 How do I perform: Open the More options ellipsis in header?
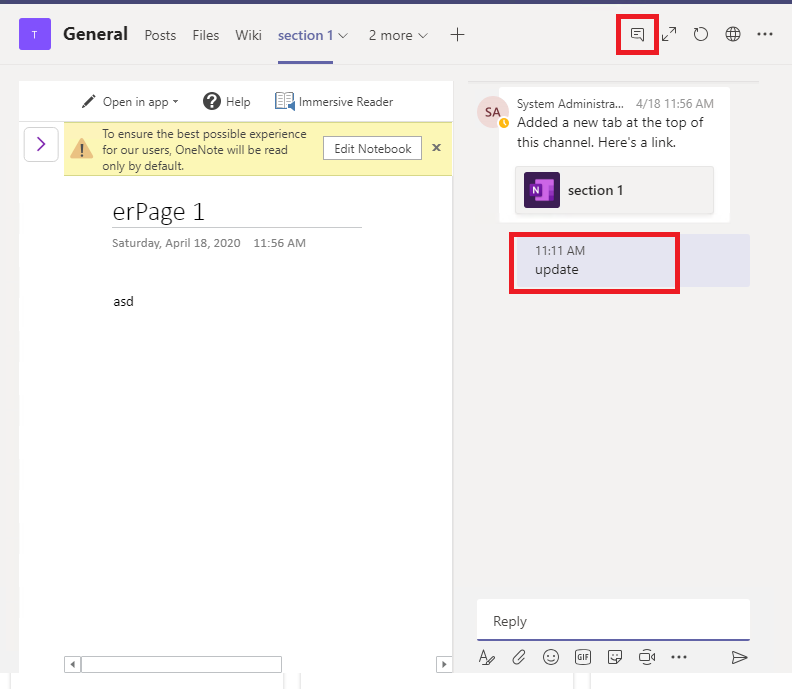pos(765,34)
